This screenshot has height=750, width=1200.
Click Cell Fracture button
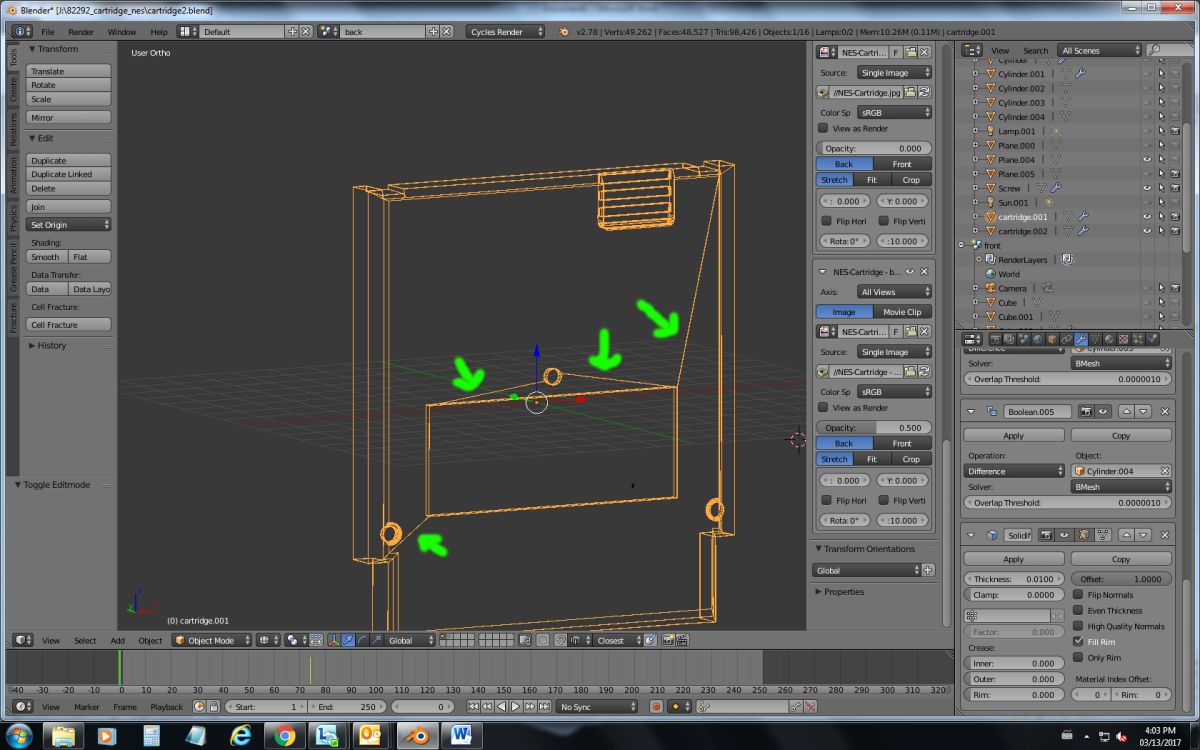[69, 325]
